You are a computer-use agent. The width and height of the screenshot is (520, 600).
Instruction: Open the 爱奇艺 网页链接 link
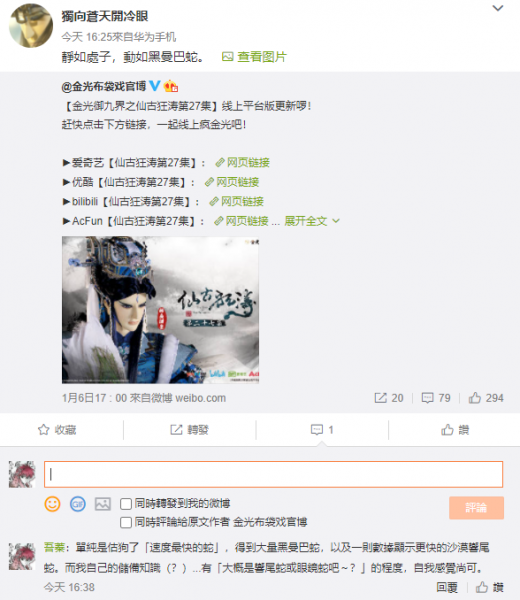tap(243, 163)
